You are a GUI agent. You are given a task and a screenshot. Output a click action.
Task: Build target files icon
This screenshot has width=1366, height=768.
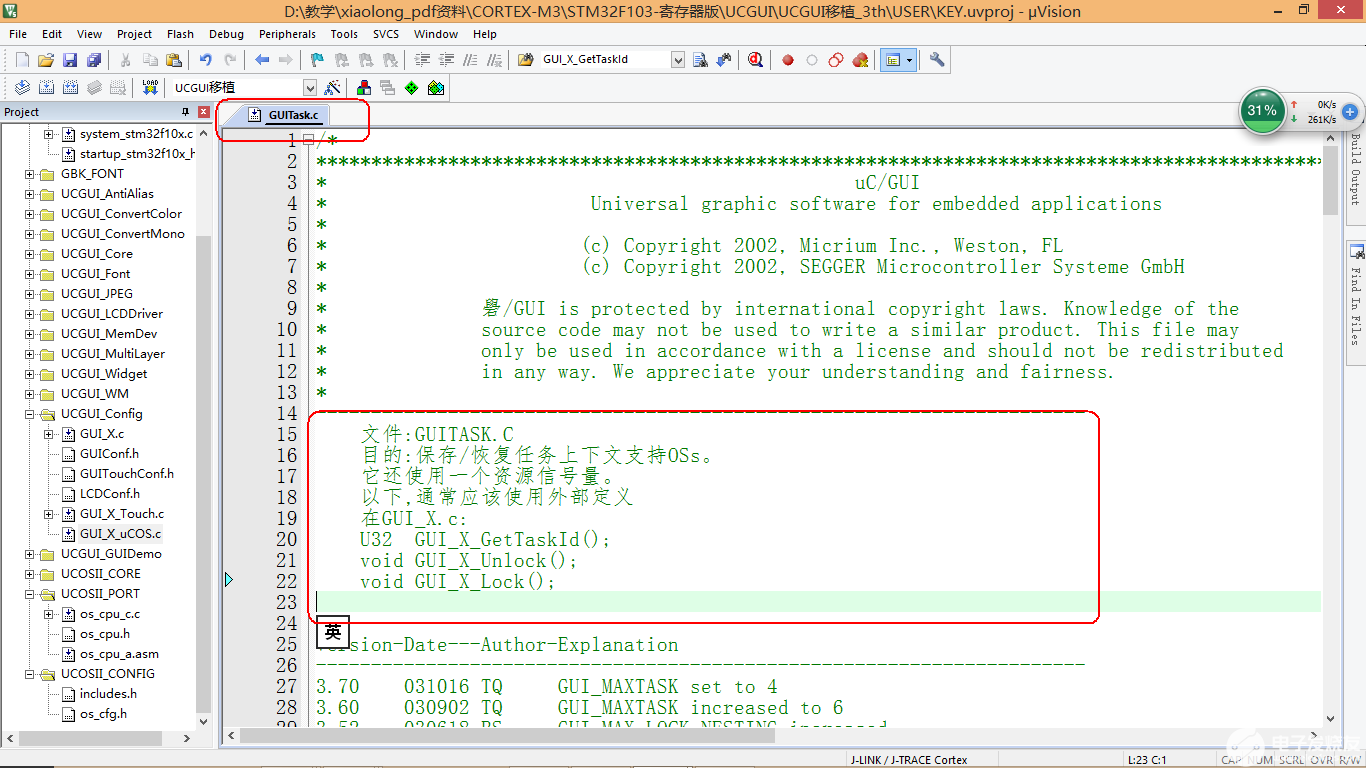[x=46, y=88]
